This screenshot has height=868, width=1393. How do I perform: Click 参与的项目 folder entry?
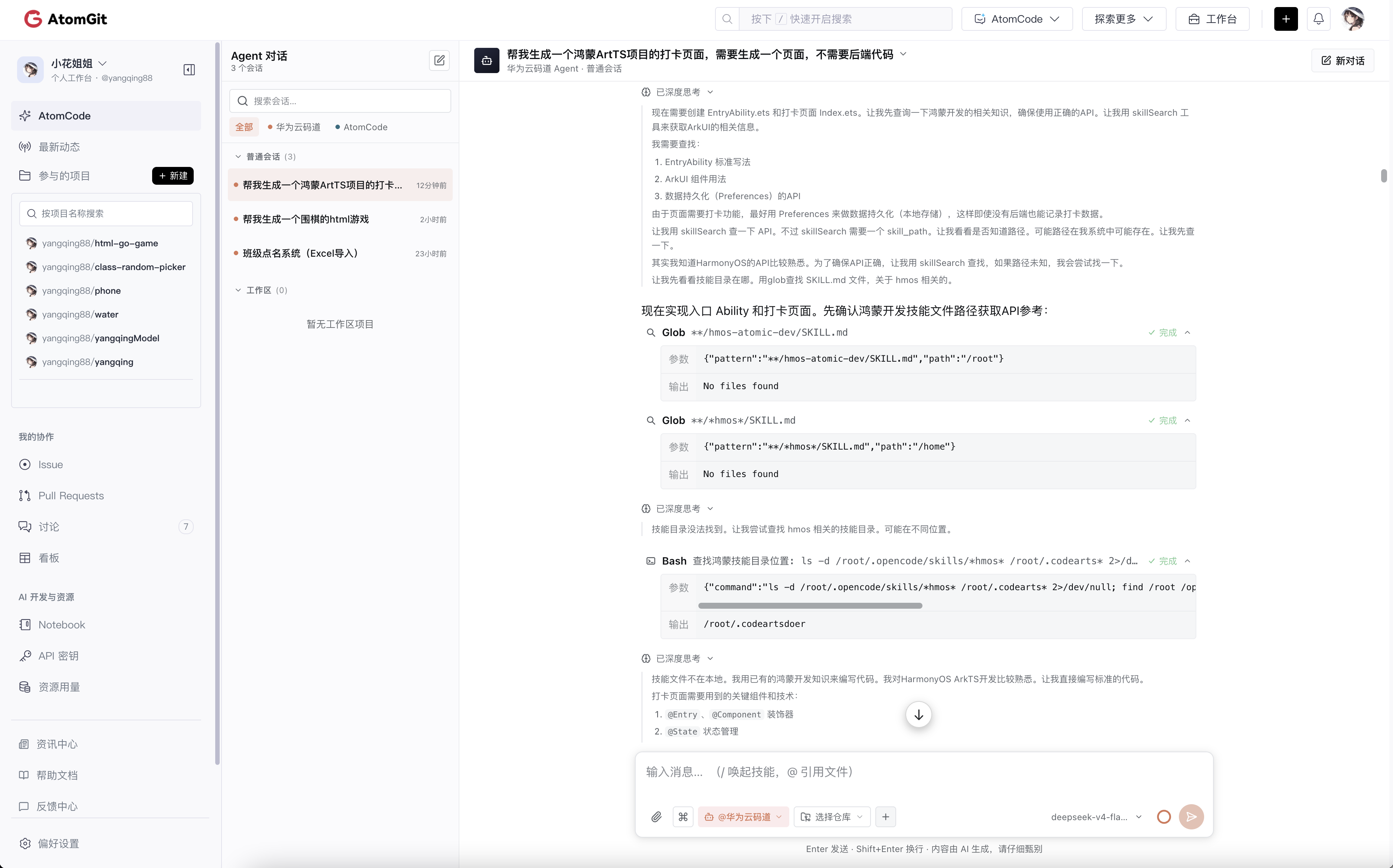click(55, 176)
